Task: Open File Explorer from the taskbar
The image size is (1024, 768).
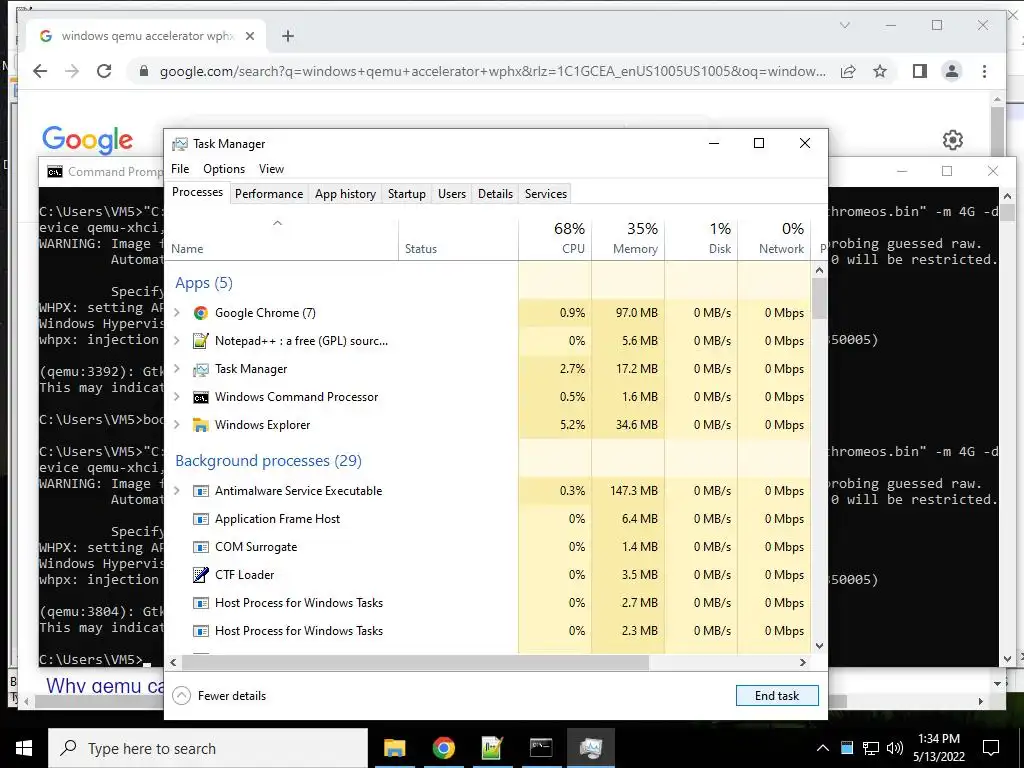Action: tap(394, 748)
